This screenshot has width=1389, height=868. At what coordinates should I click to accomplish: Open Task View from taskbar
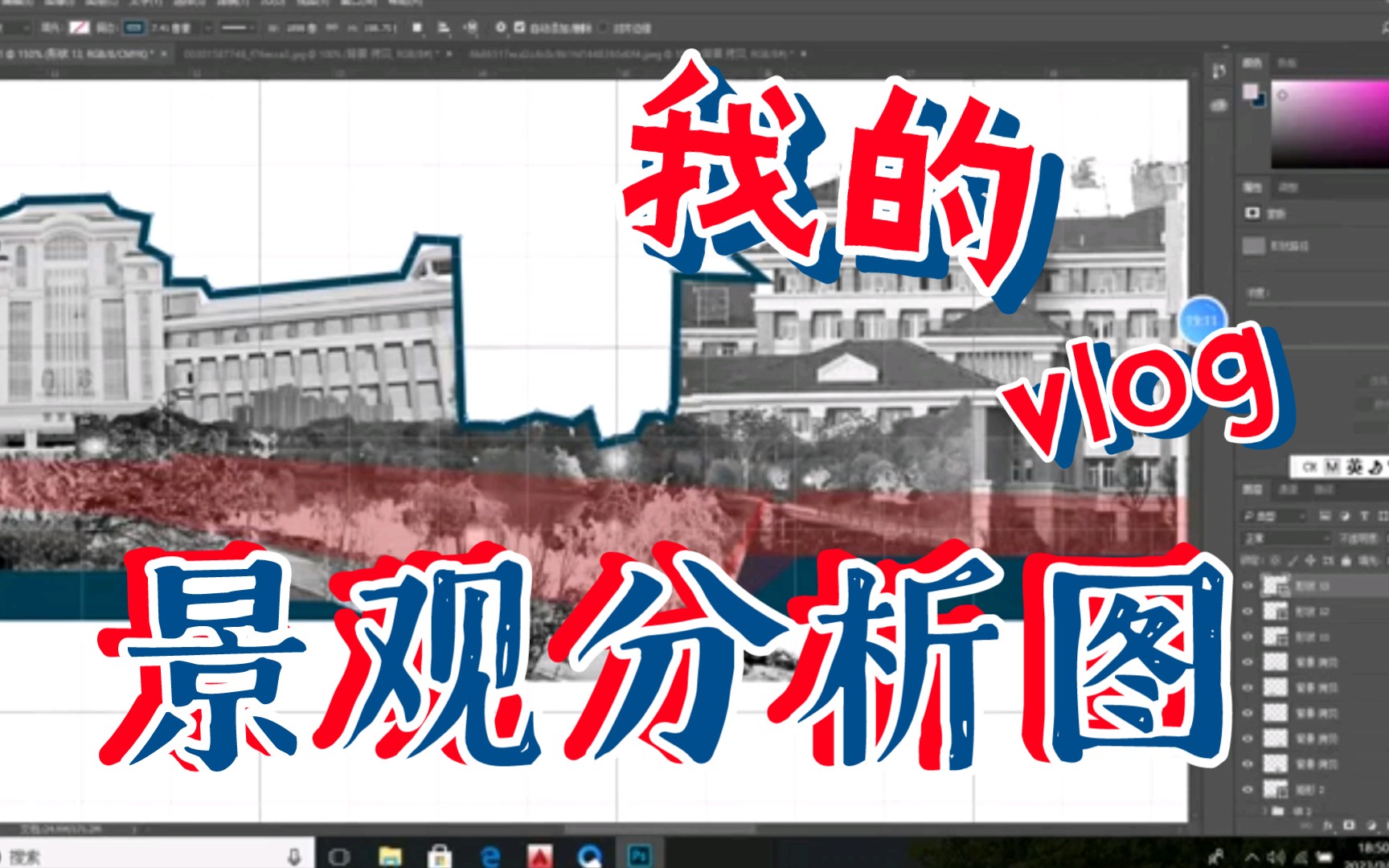click(339, 857)
